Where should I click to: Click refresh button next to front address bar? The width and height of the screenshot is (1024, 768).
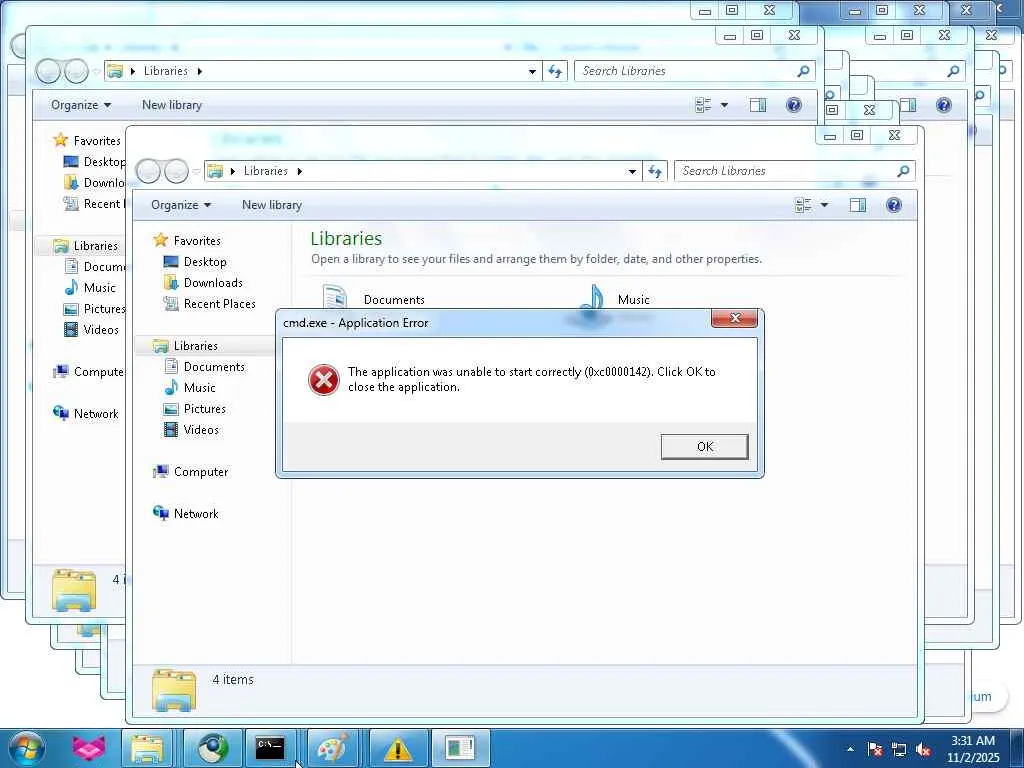point(655,171)
